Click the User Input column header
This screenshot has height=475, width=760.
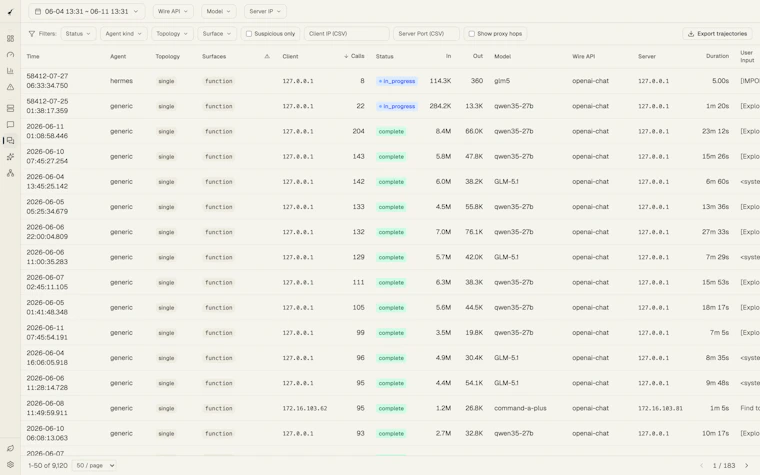(x=747, y=57)
